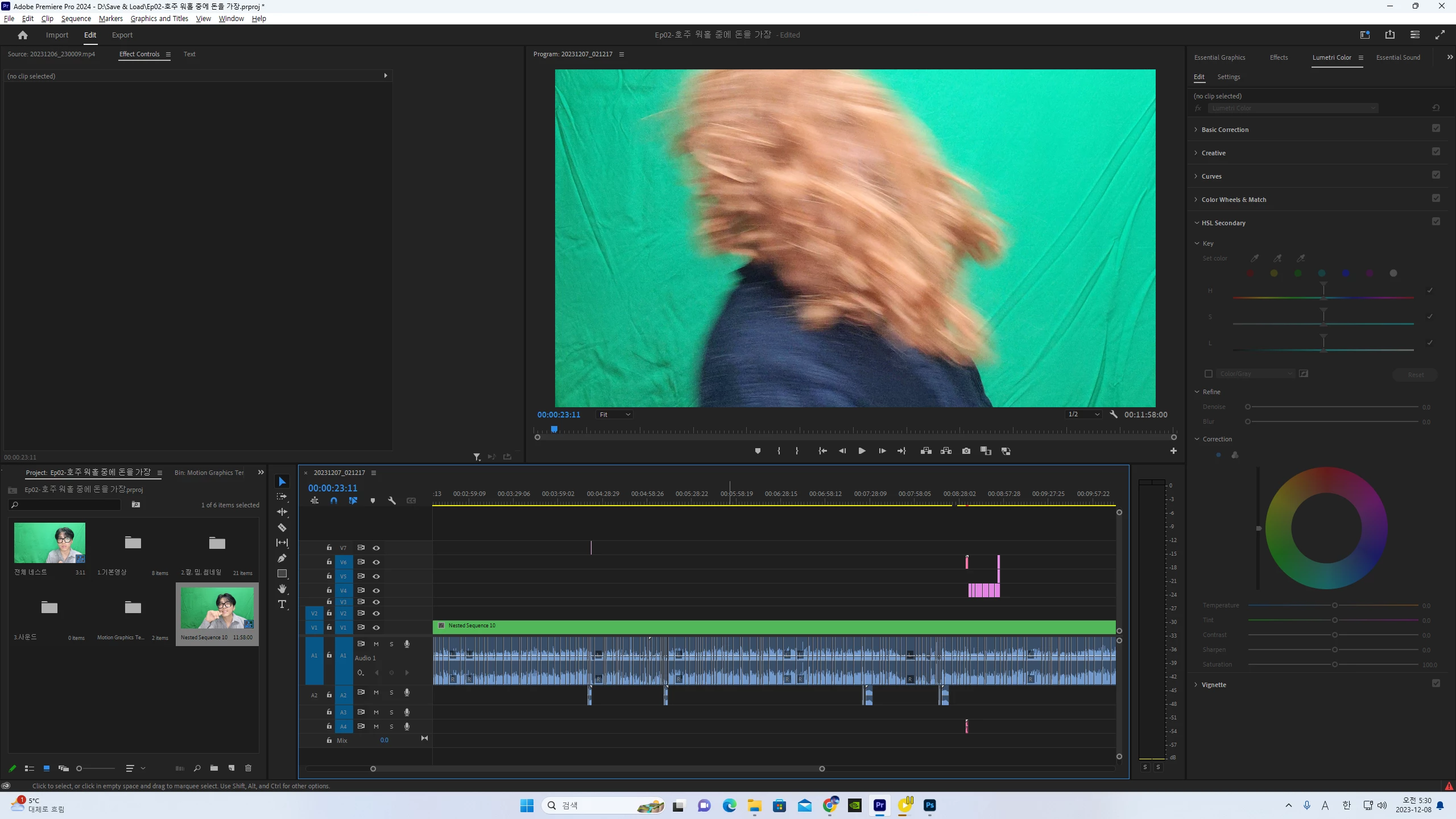
Task: Play the program monitor sequence
Action: pyautogui.click(x=862, y=451)
